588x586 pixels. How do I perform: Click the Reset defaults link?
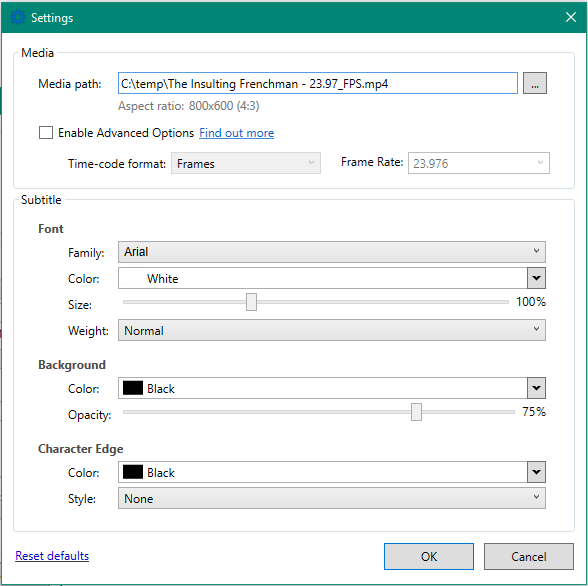point(52,556)
